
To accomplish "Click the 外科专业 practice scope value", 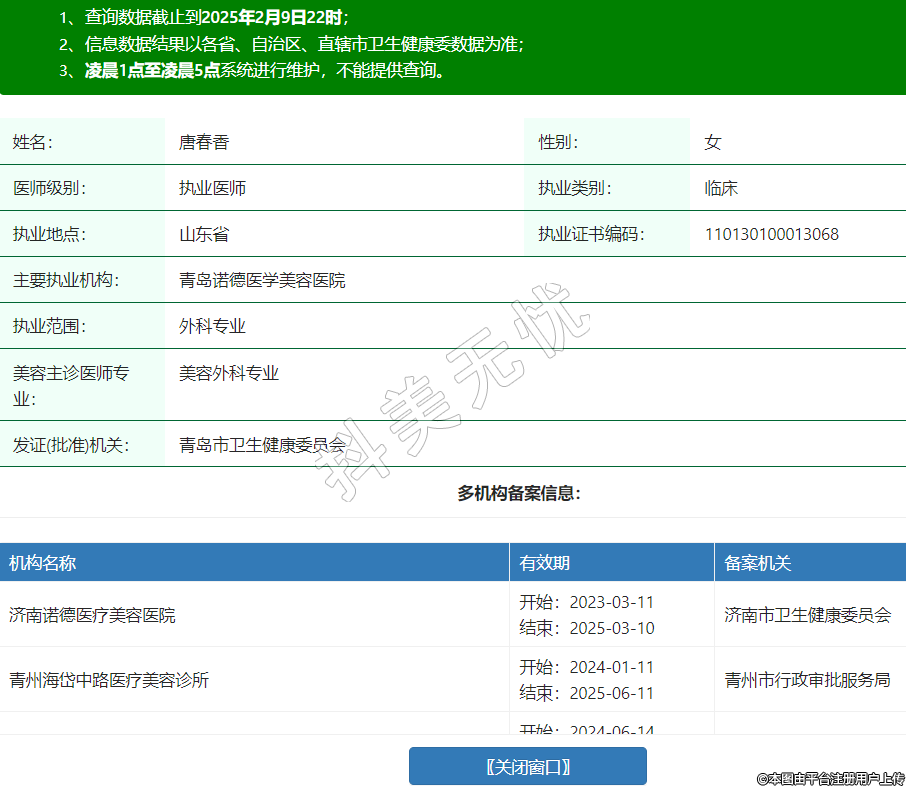I will click(x=212, y=326).
